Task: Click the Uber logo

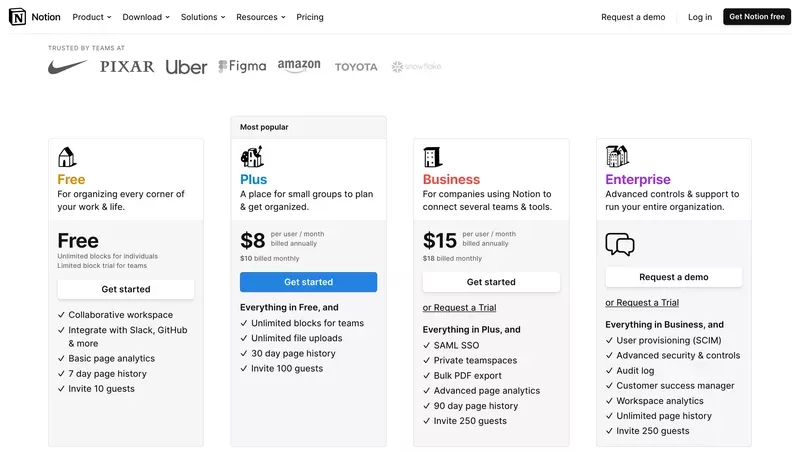Action: (x=186, y=67)
